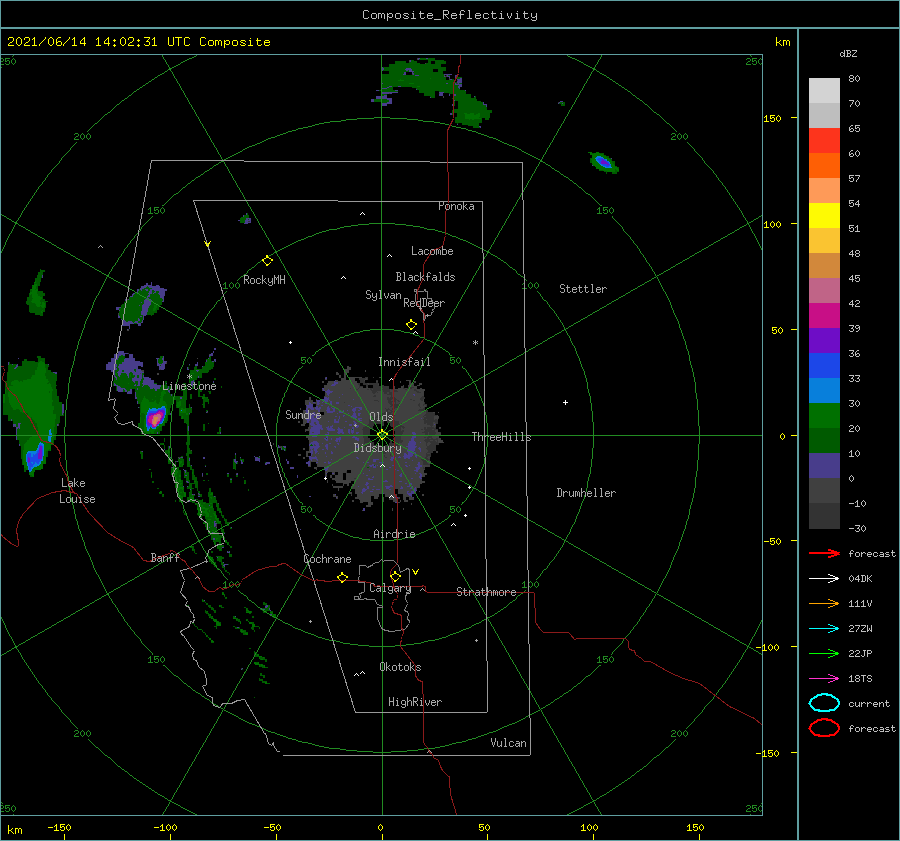
Task: Click the RedDeer city label
Action: [424, 303]
